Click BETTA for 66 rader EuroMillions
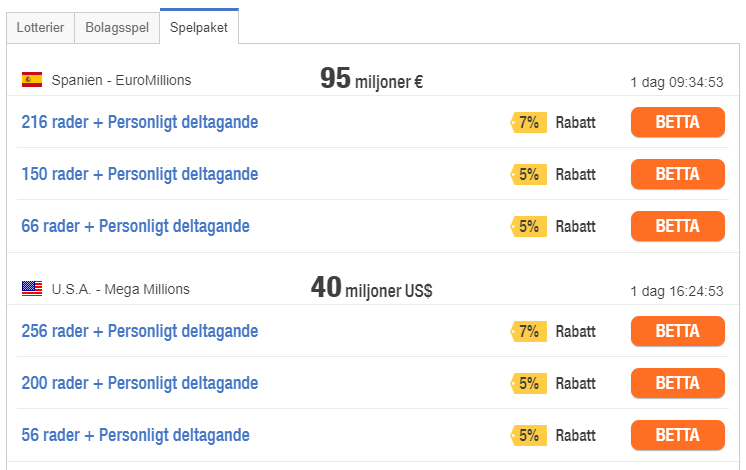Viewport: 746px width, 470px height. point(677,226)
